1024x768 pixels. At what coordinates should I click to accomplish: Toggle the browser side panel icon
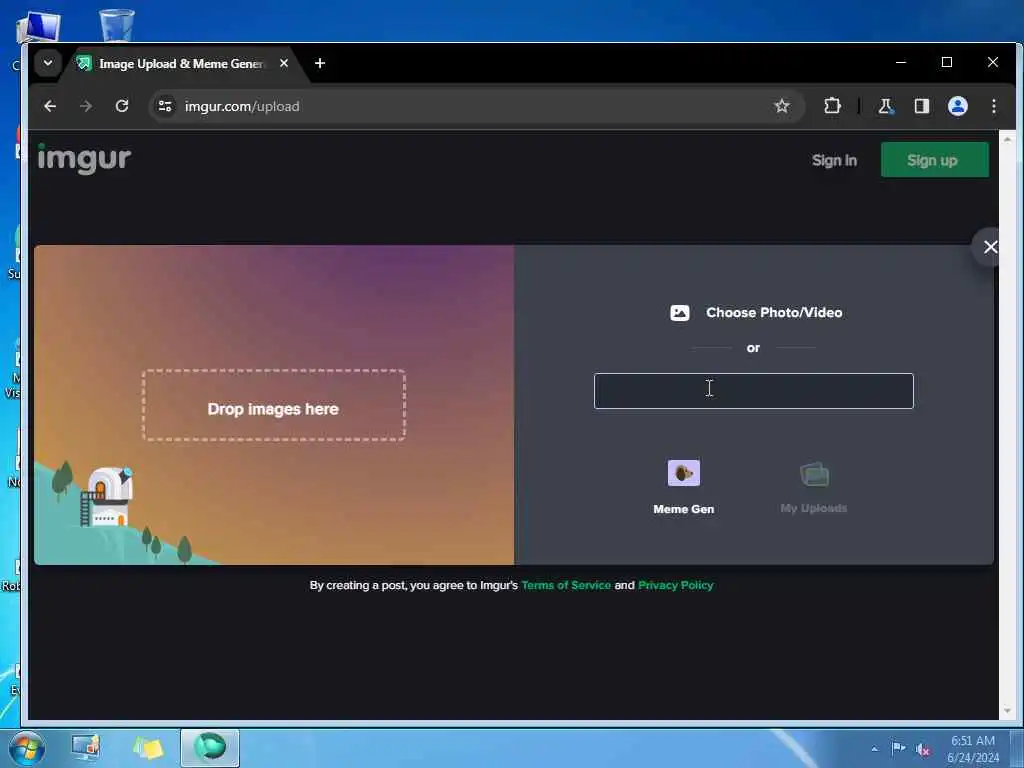921,106
